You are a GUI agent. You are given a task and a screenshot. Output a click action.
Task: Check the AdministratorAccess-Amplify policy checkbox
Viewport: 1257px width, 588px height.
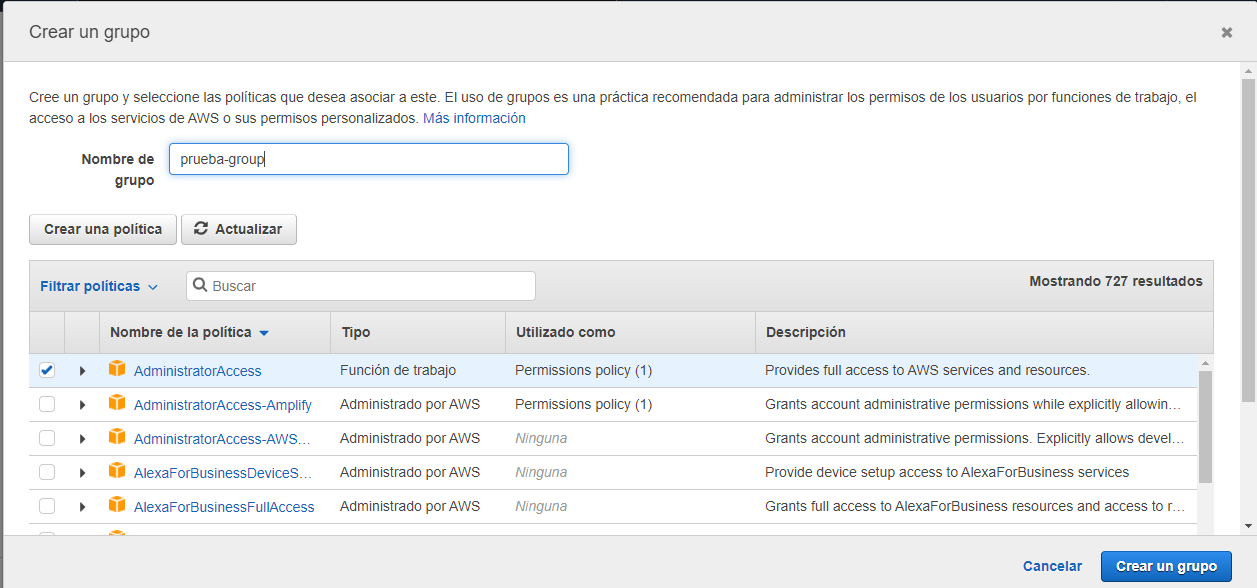point(46,404)
